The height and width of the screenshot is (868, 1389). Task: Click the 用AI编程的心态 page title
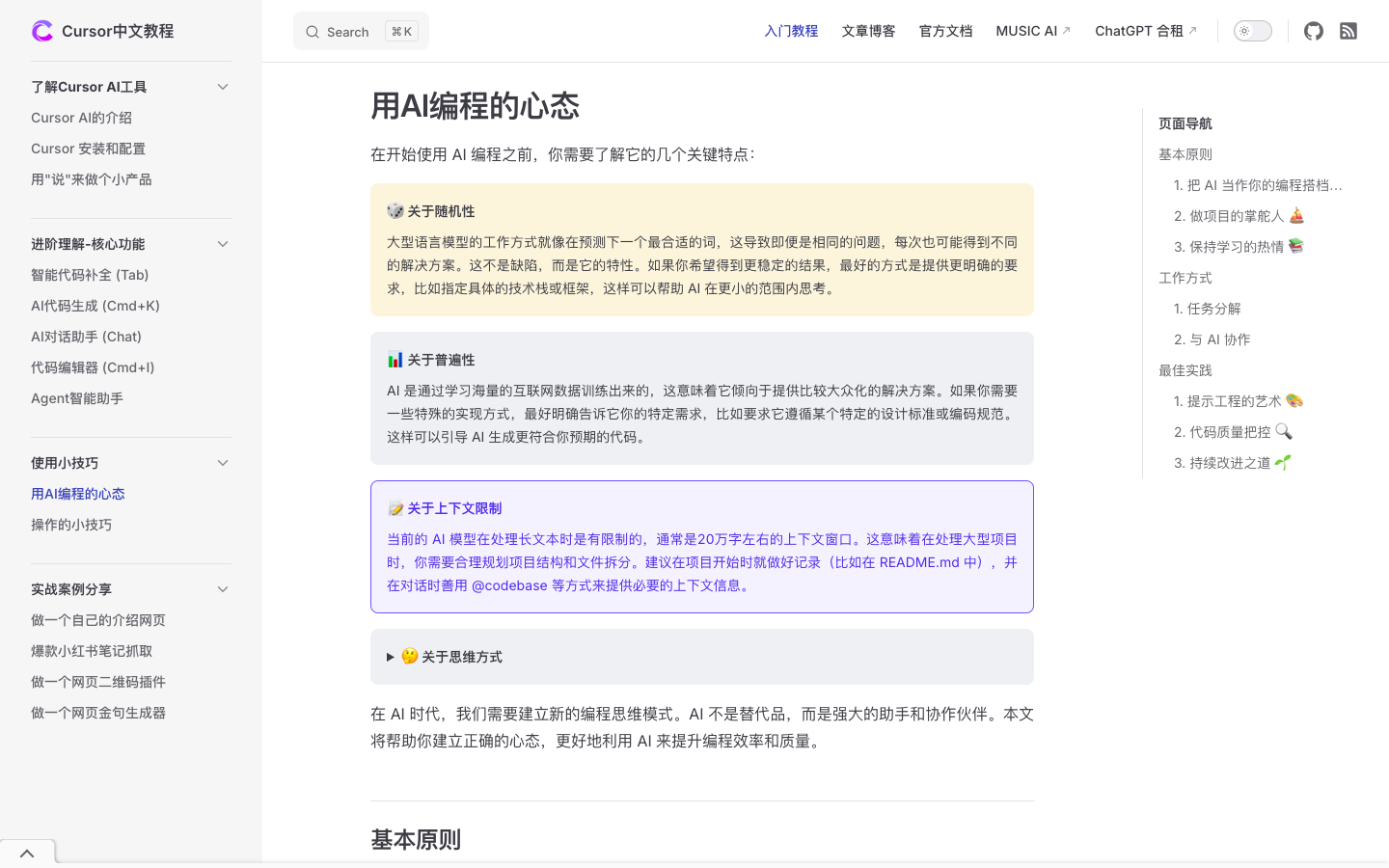coord(475,106)
